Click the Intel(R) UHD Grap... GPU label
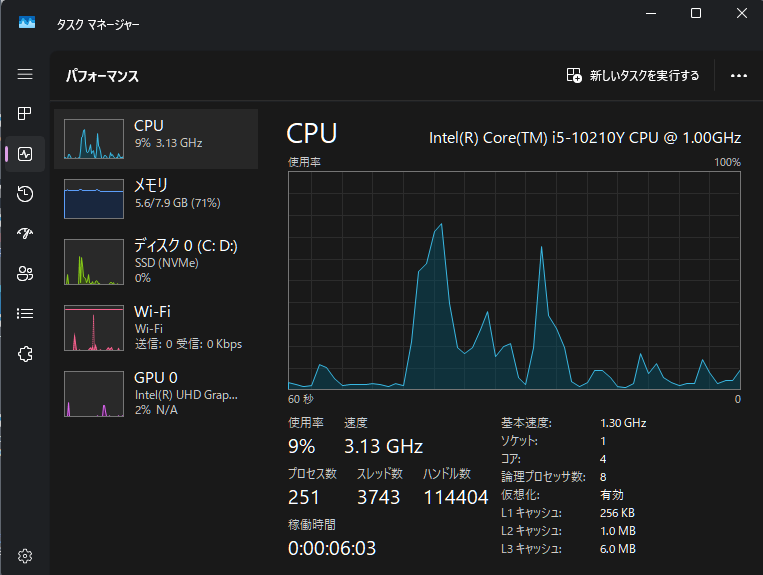This screenshot has width=763, height=575. tap(186, 395)
